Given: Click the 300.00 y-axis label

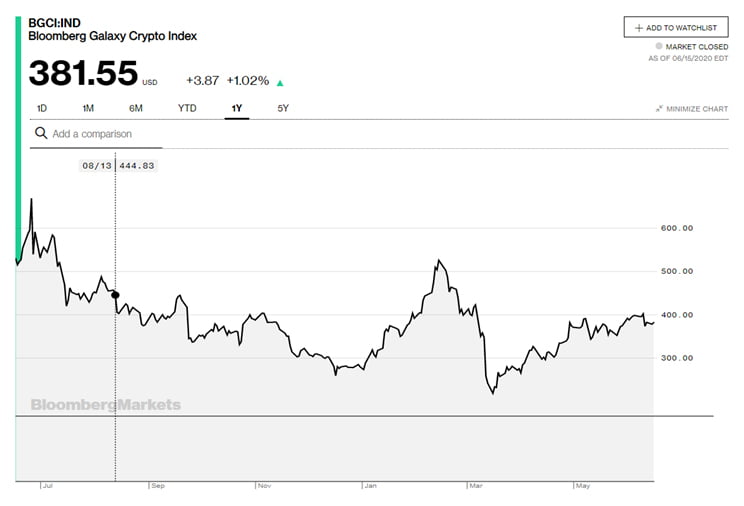Looking at the screenshot, I should (677, 358).
